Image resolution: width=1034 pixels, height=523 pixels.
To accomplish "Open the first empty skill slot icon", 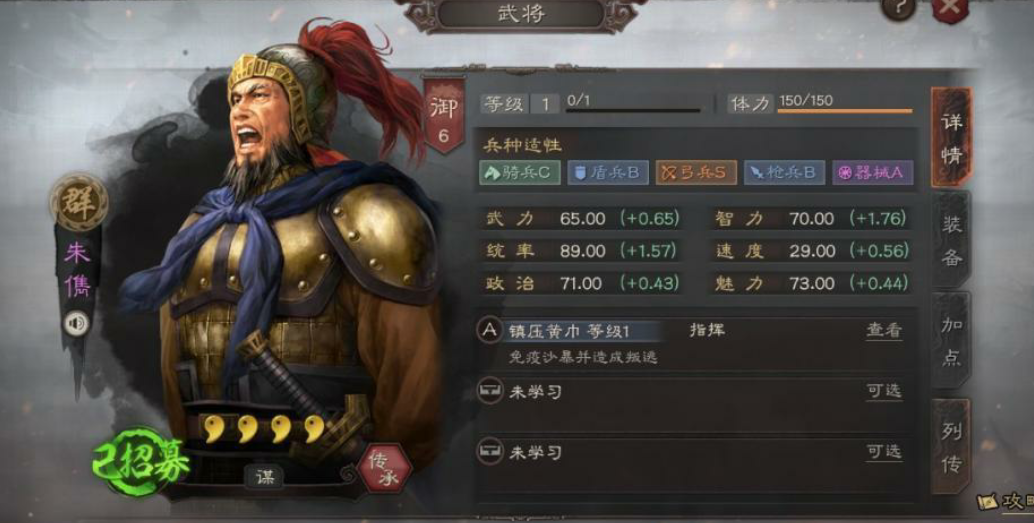I will 489,392.
